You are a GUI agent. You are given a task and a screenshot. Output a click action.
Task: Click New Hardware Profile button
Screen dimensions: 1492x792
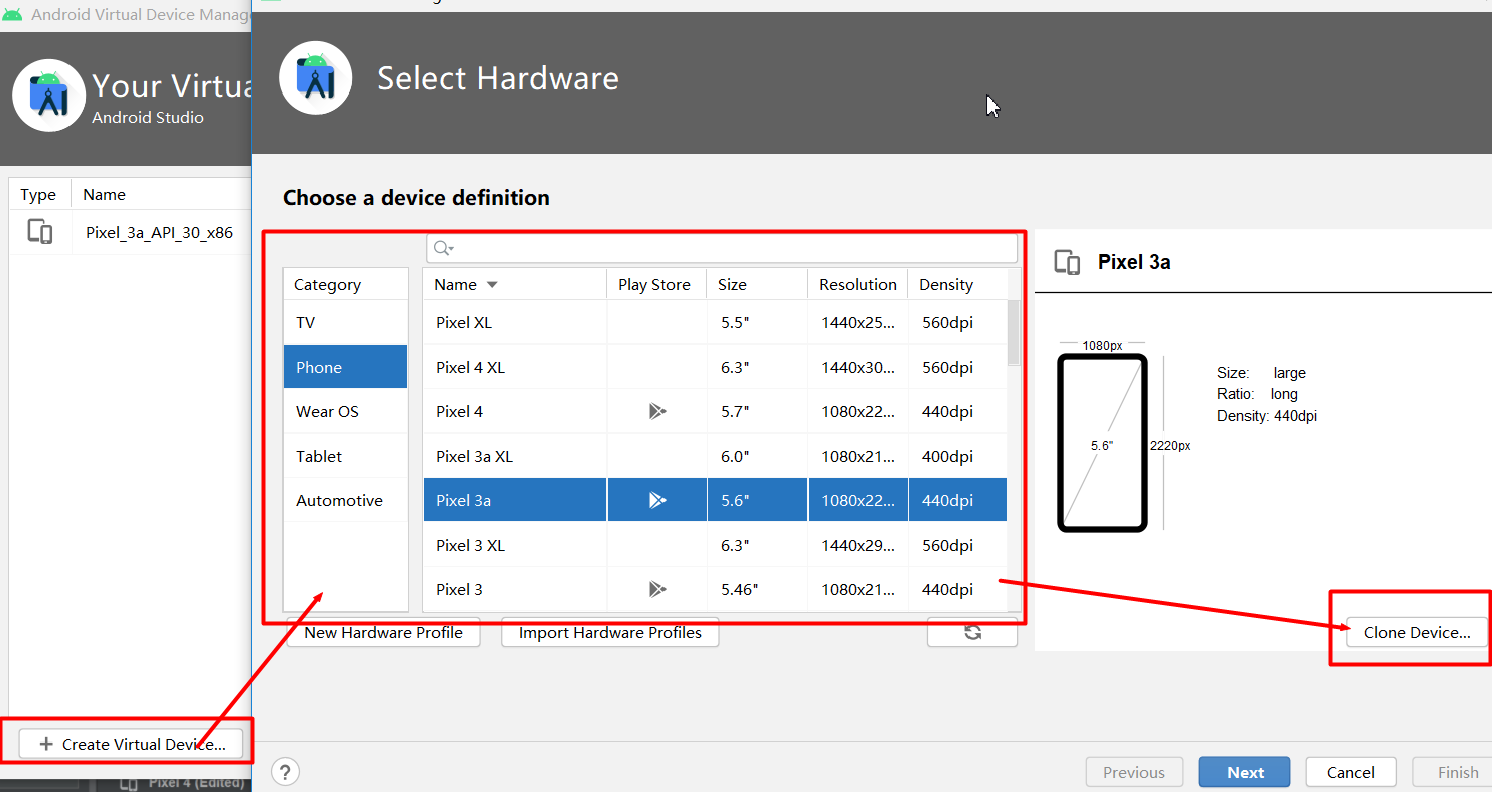384,632
